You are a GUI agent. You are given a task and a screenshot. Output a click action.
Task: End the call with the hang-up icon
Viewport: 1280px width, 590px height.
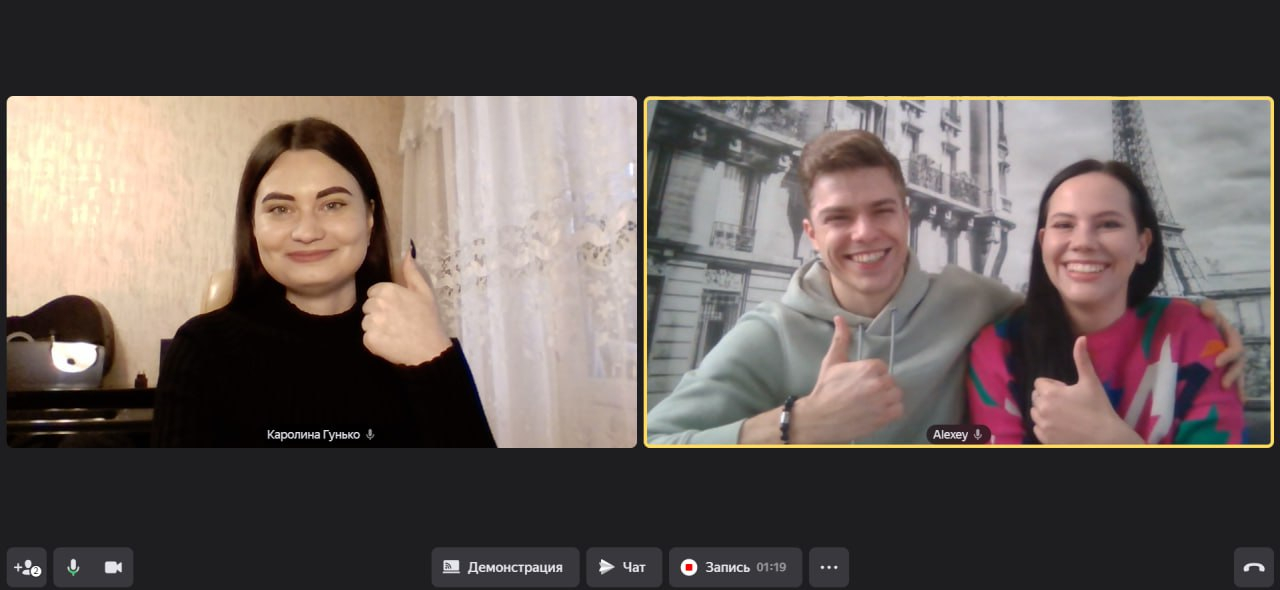tap(1253, 567)
